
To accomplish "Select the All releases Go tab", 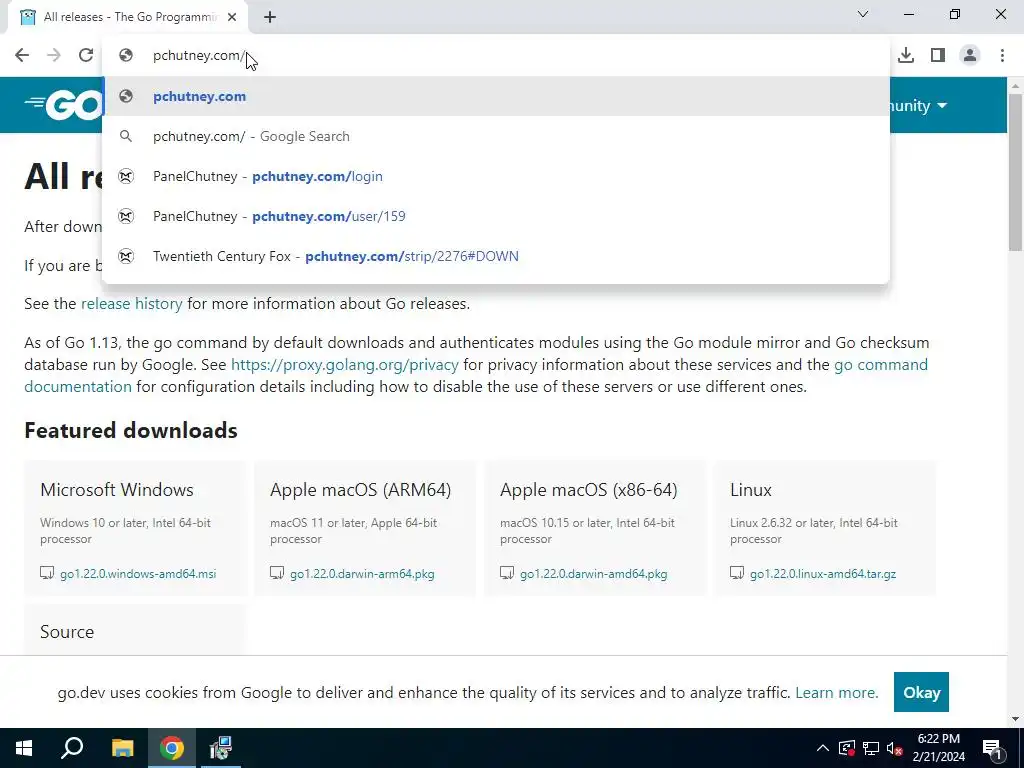I will [127, 18].
